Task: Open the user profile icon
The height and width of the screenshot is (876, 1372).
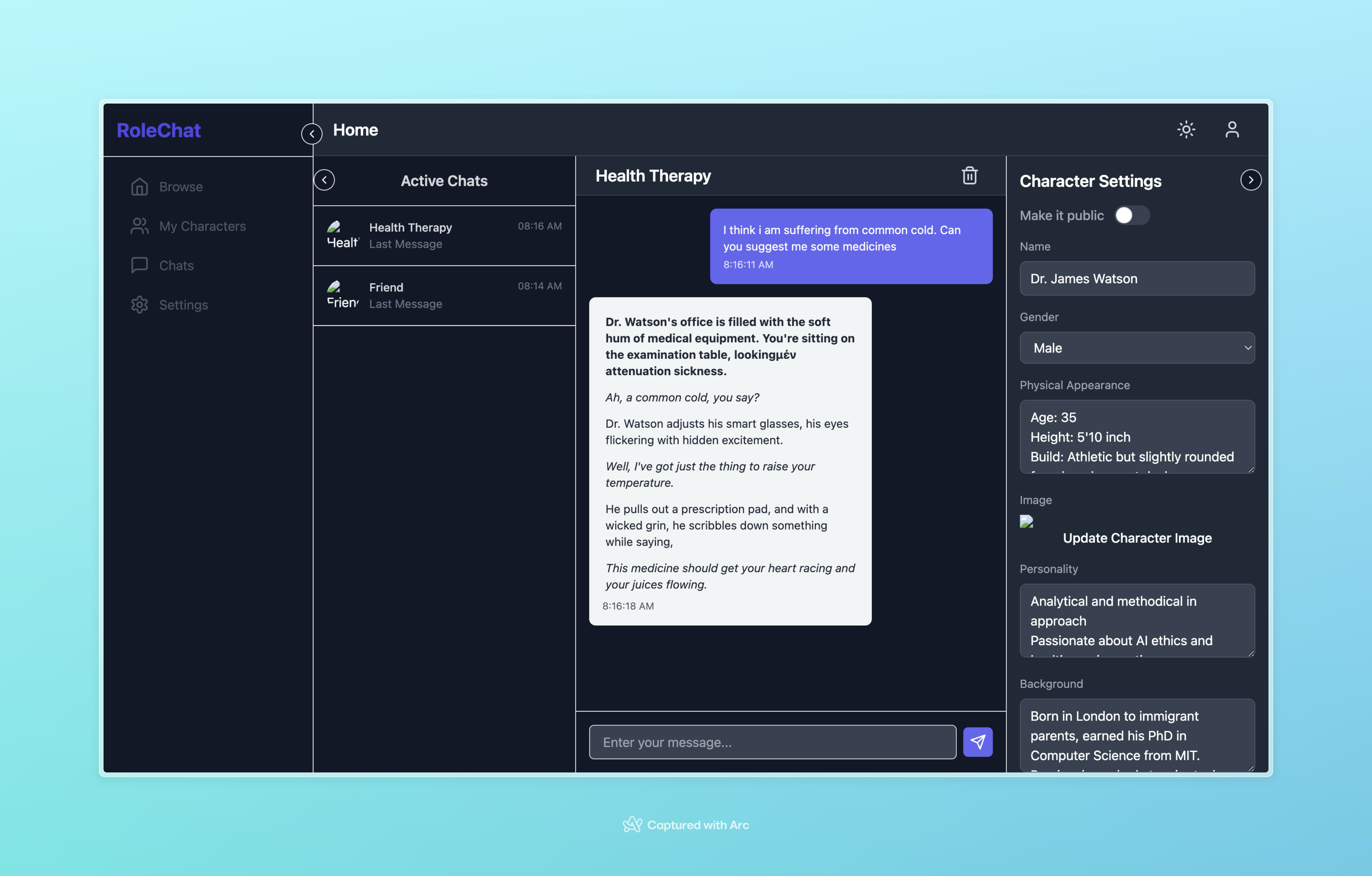Action: pos(1232,130)
